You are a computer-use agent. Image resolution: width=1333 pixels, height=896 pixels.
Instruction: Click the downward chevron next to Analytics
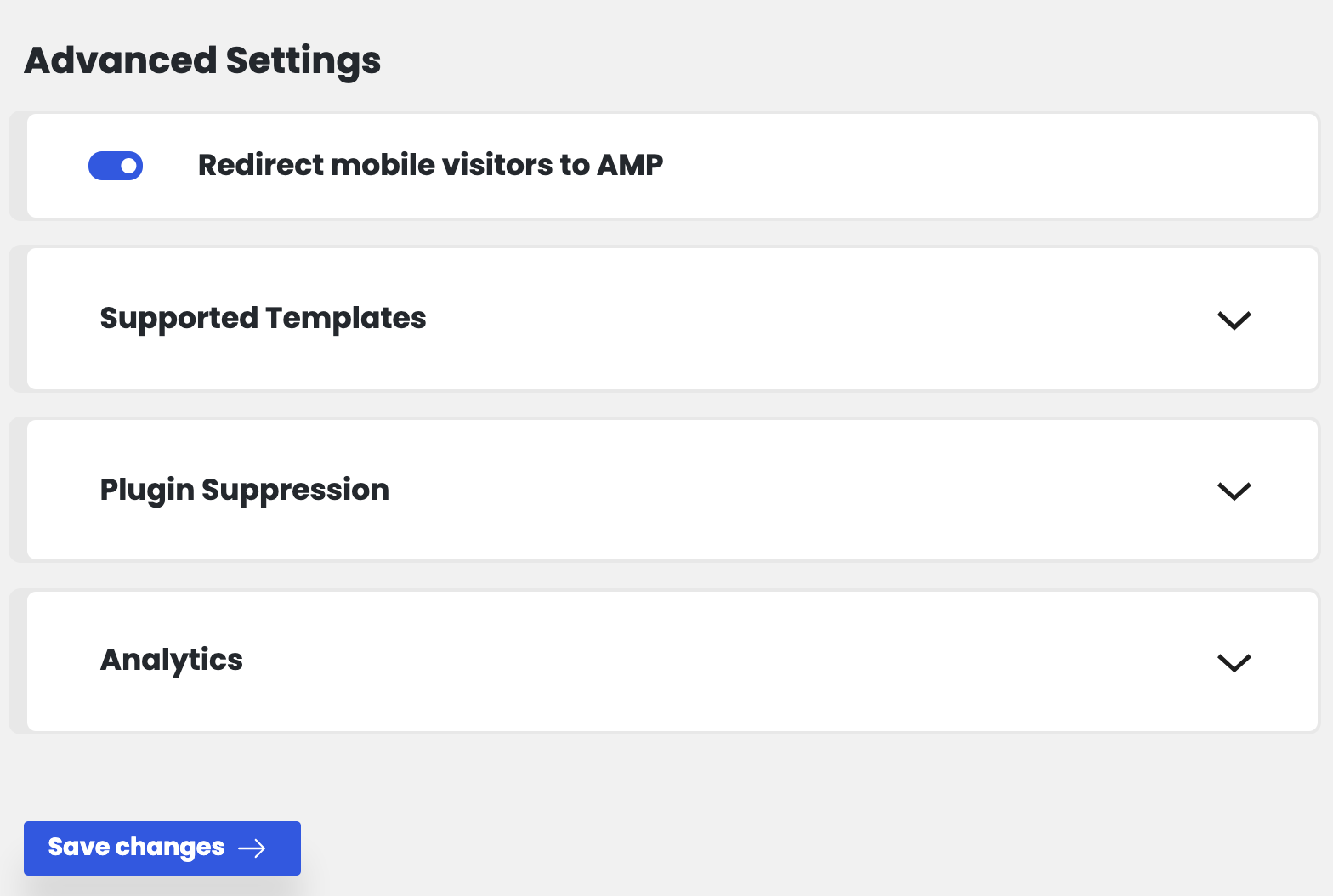point(1234,662)
